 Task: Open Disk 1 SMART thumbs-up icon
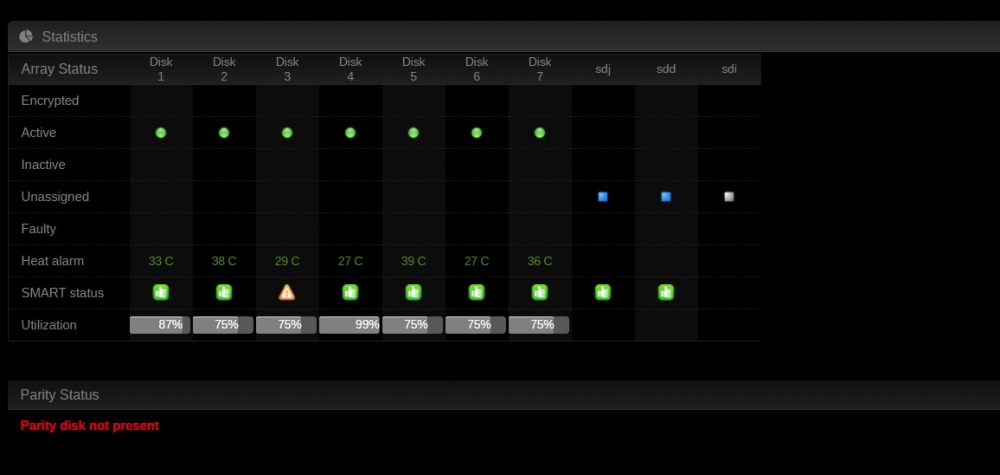pyautogui.click(x=161, y=292)
